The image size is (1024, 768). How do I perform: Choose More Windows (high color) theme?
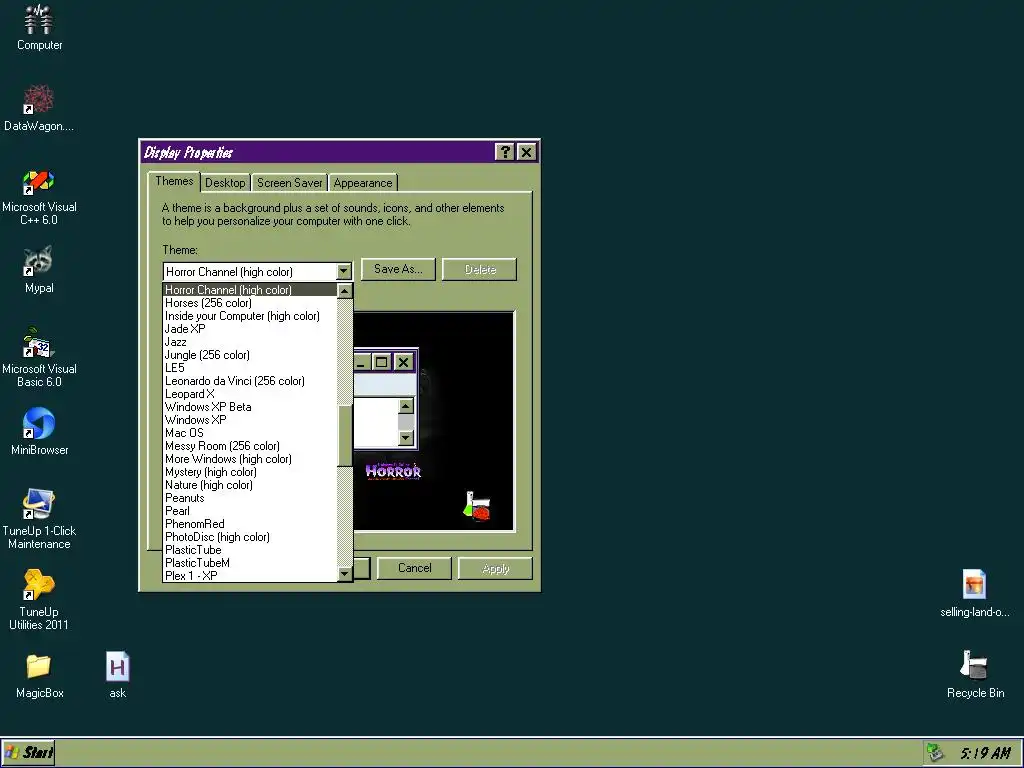[249, 459]
